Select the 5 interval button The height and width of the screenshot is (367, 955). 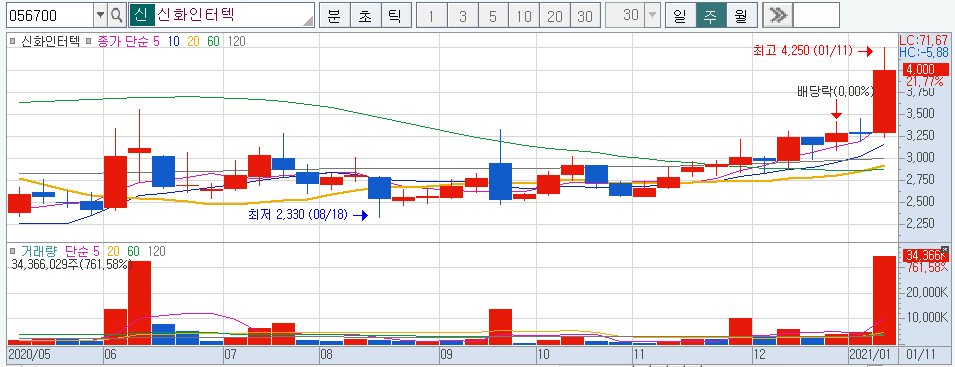point(493,16)
